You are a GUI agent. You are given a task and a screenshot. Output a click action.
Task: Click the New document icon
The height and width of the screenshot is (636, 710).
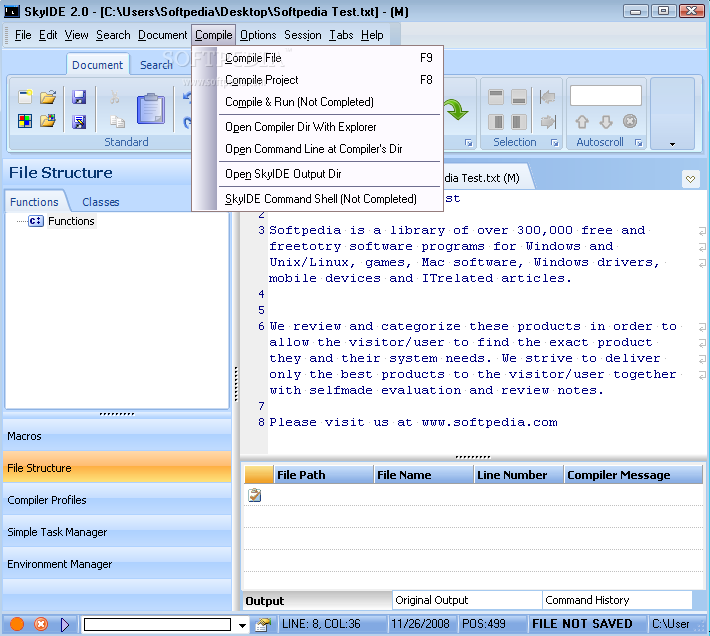click(x=25, y=97)
